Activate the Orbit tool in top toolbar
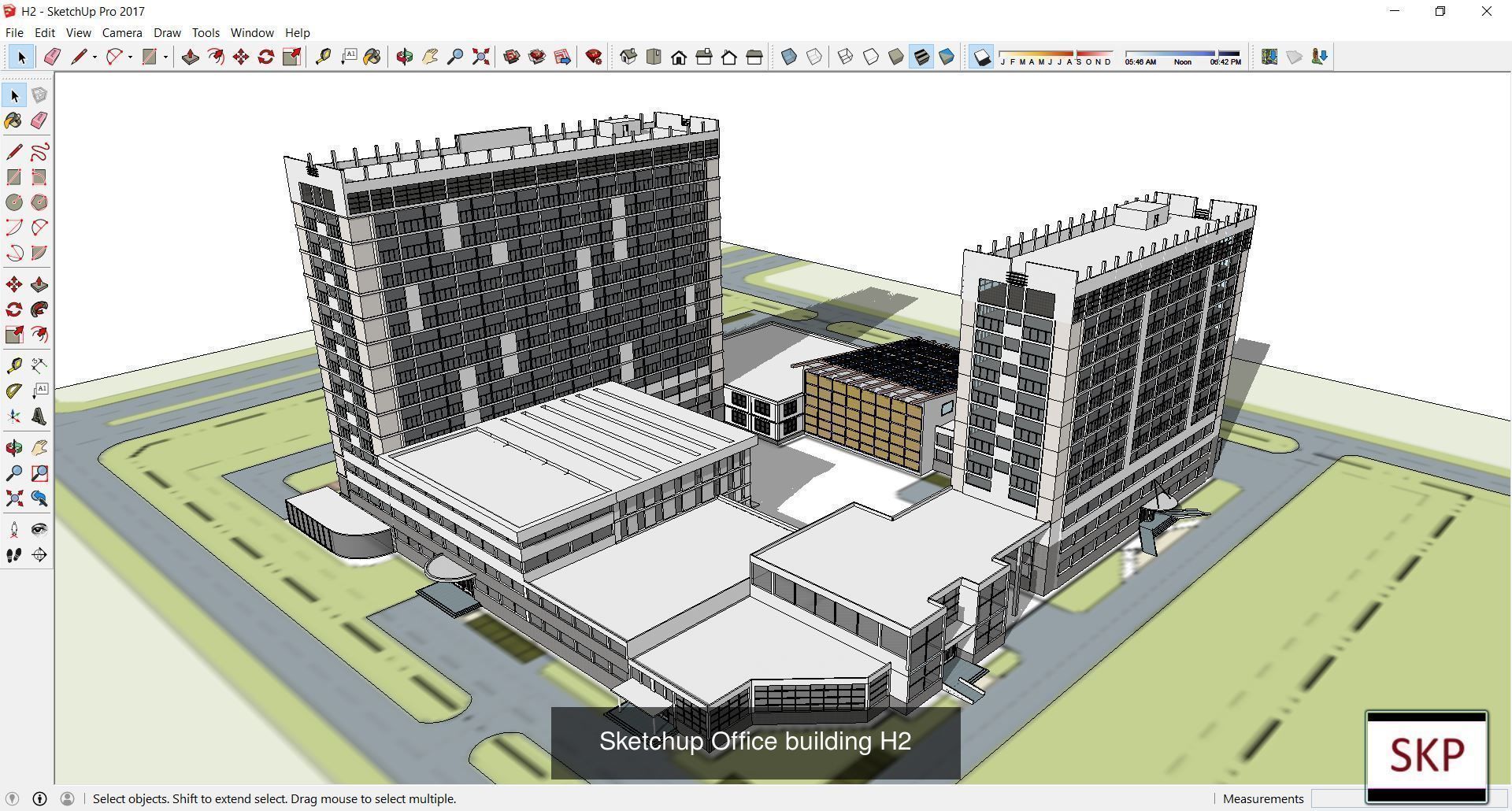 click(405, 57)
